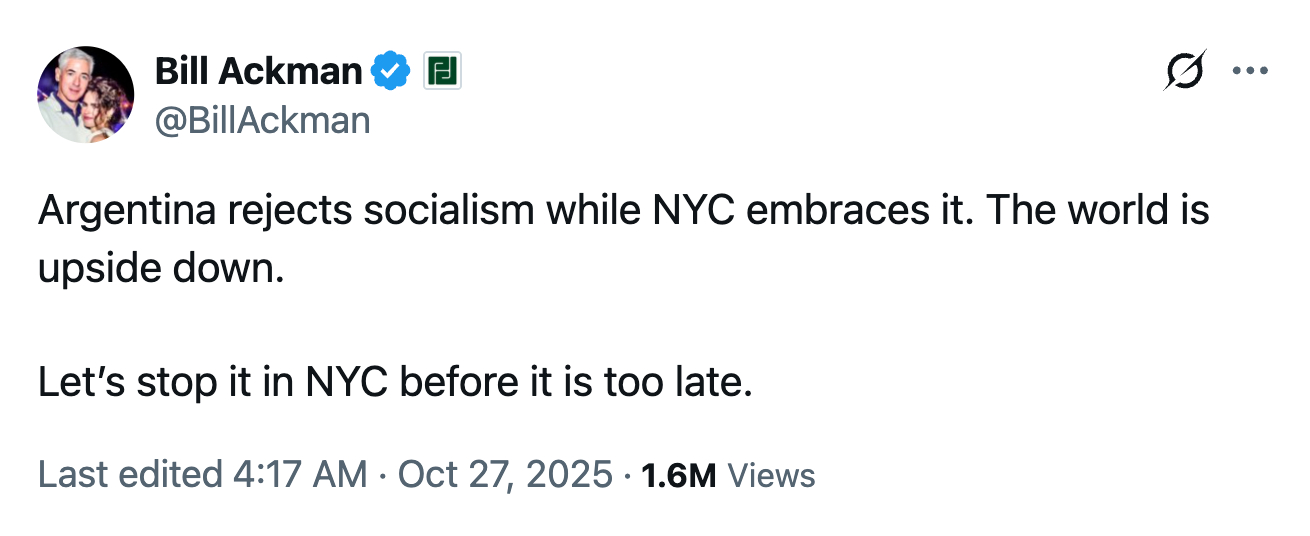
Task: Open the three-dot more options menu
Action: [x=1249, y=71]
